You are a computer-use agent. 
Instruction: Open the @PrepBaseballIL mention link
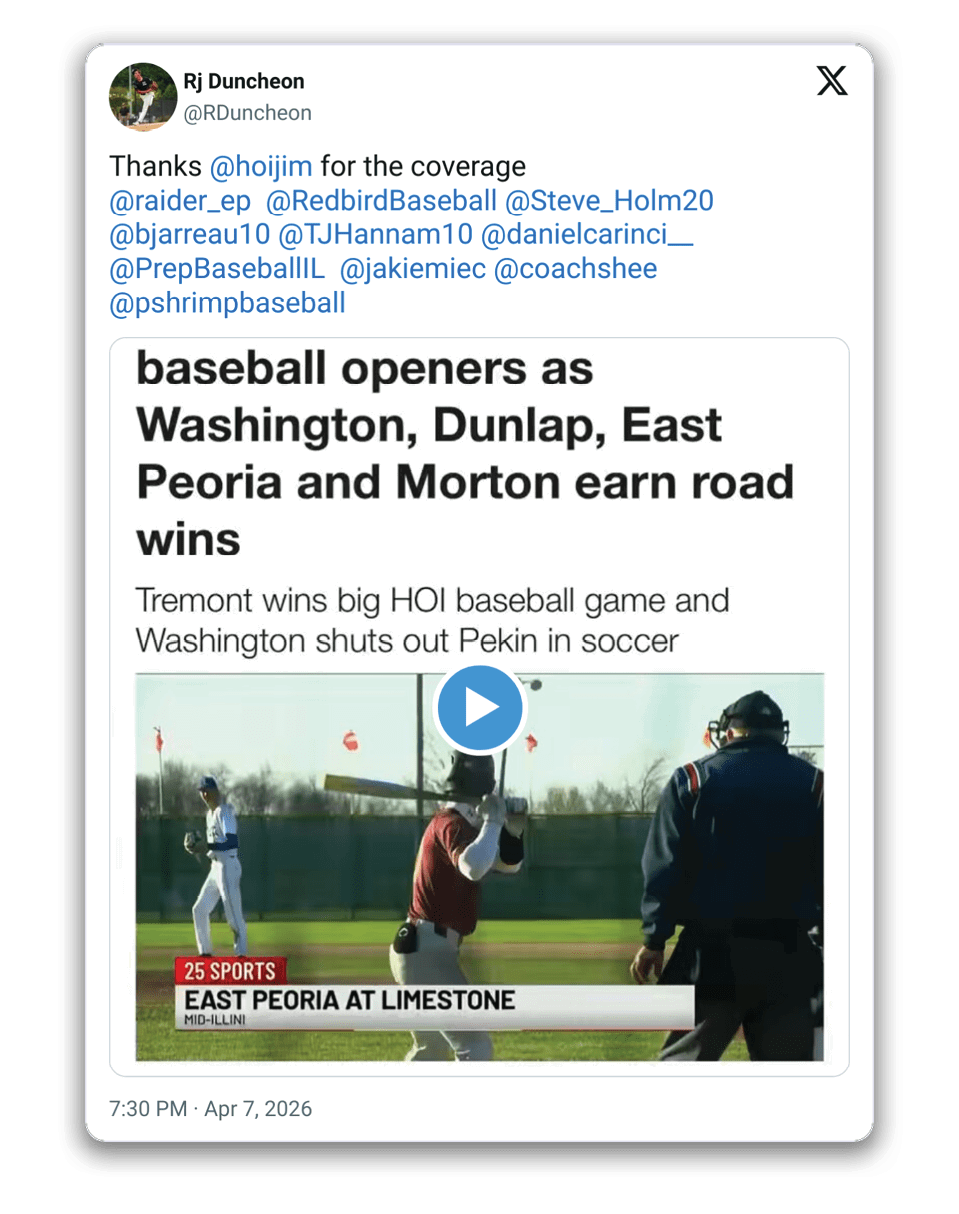click(x=217, y=268)
